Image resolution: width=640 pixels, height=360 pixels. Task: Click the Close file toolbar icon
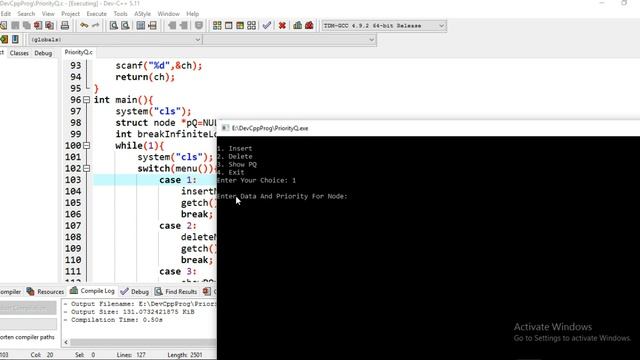(x=38, y=25)
